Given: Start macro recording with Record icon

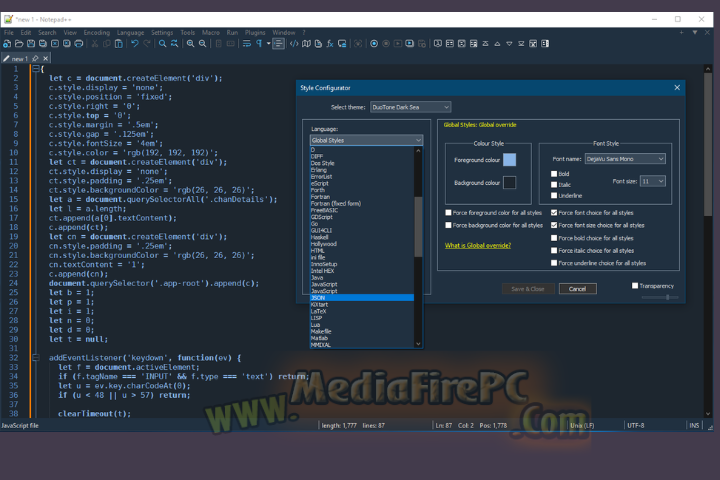Looking at the screenshot, I should [x=374, y=44].
